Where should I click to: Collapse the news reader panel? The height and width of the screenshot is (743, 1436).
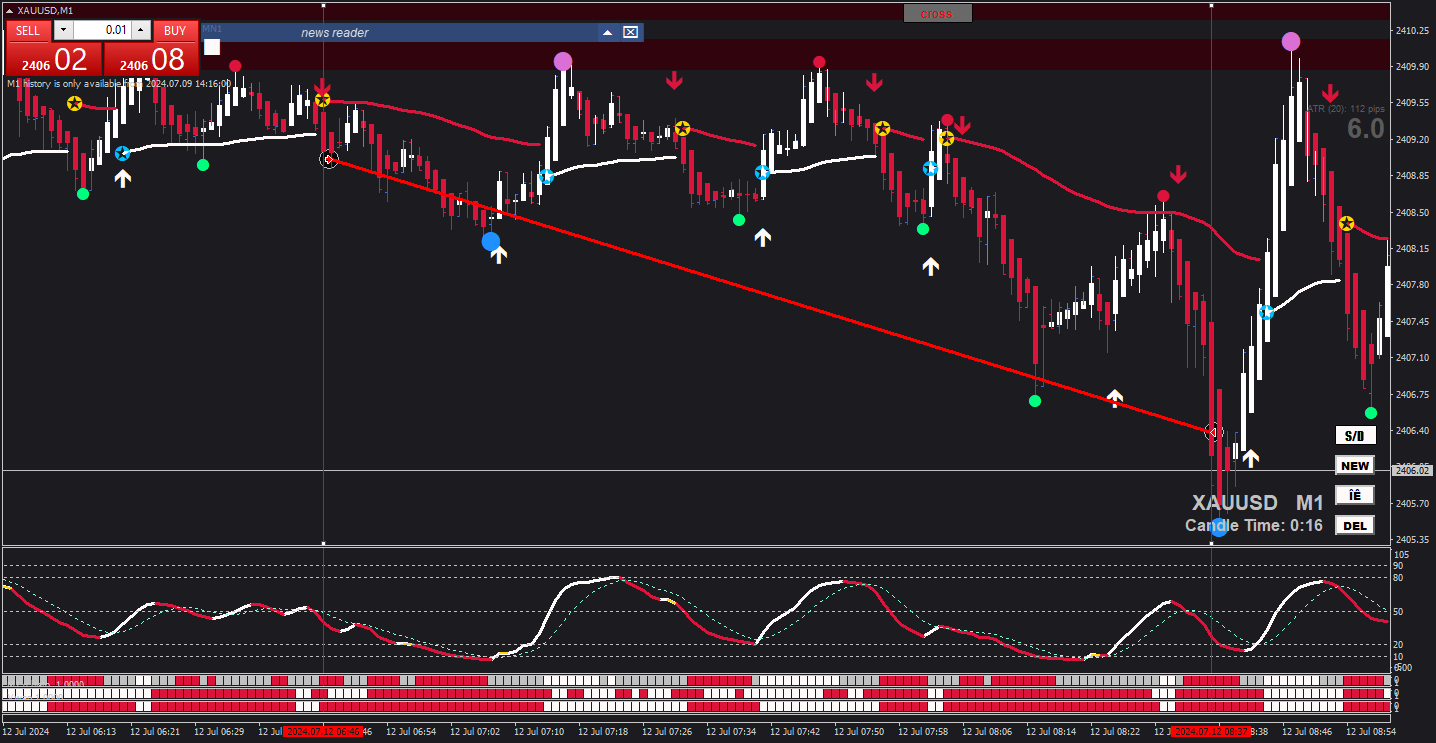[607, 32]
